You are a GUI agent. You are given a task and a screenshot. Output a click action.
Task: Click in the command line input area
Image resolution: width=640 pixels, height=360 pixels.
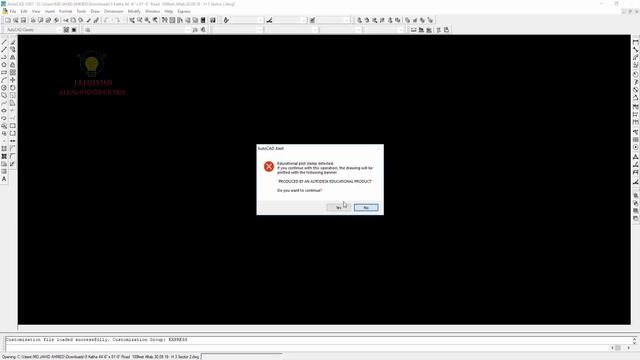(x=306, y=347)
